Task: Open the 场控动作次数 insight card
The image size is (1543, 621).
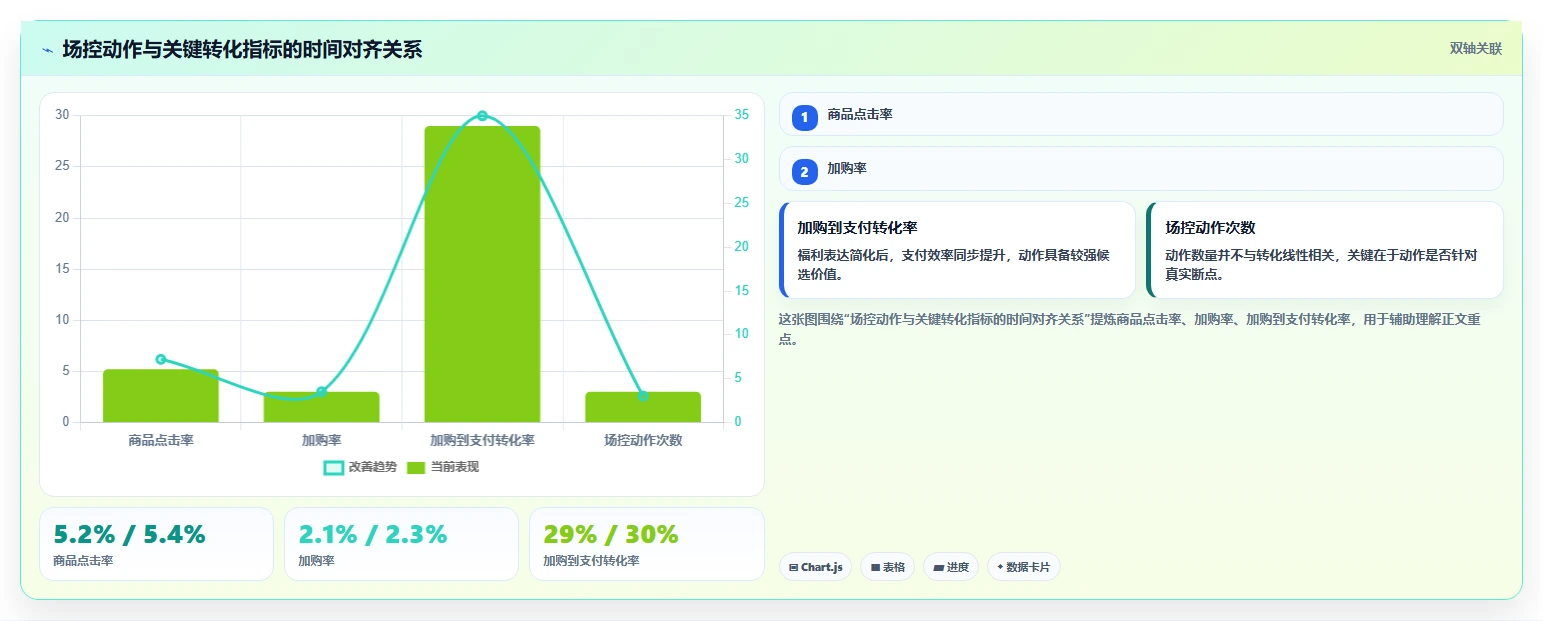Action: click(1325, 250)
